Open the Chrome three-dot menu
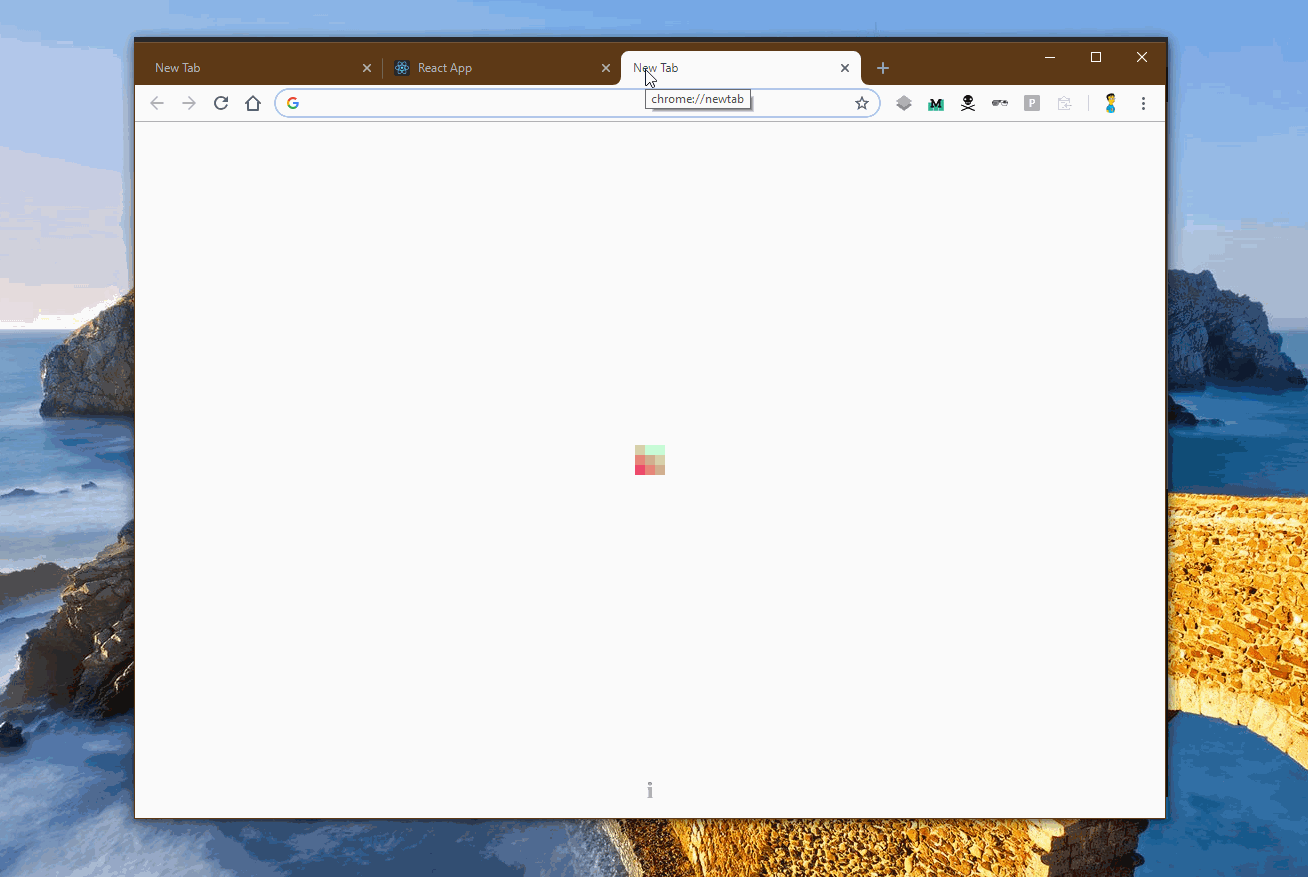 1143,102
